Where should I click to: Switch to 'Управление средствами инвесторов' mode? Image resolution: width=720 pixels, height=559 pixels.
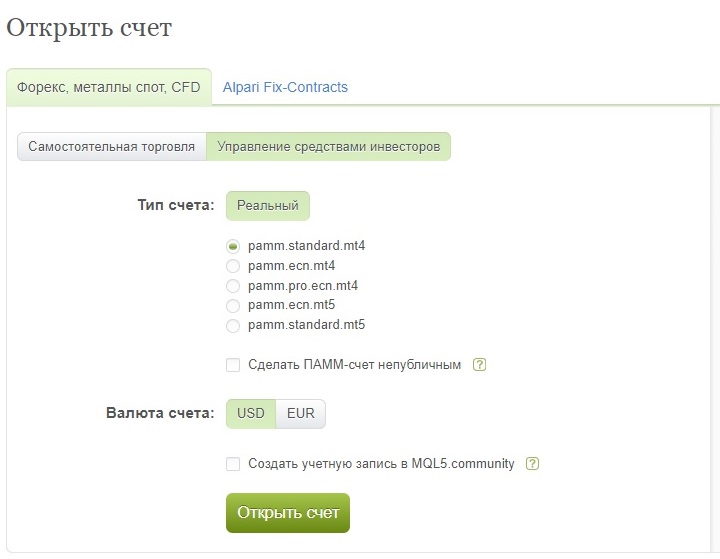(x=328, y=147)
